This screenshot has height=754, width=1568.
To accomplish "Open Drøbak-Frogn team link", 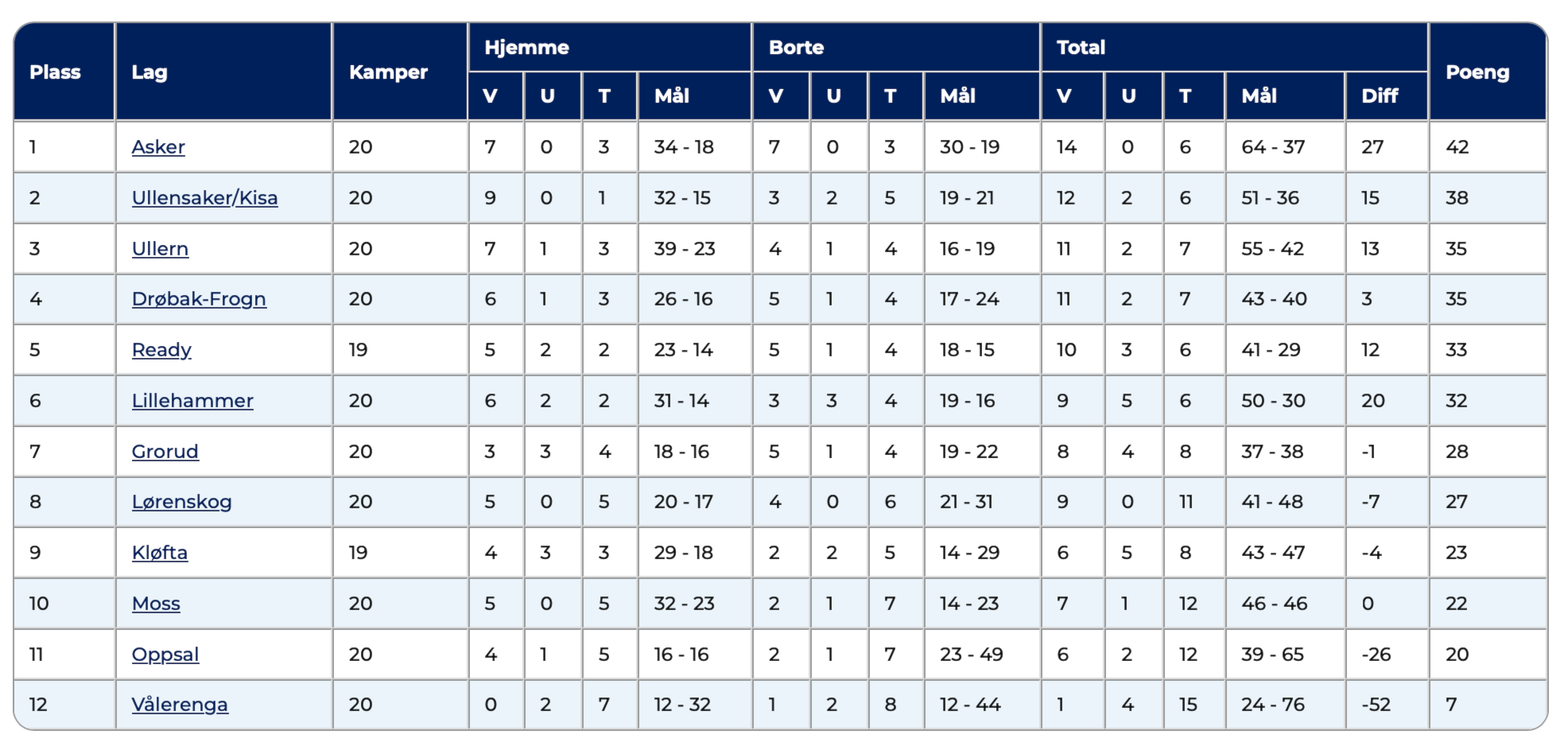I will (199, 299).
